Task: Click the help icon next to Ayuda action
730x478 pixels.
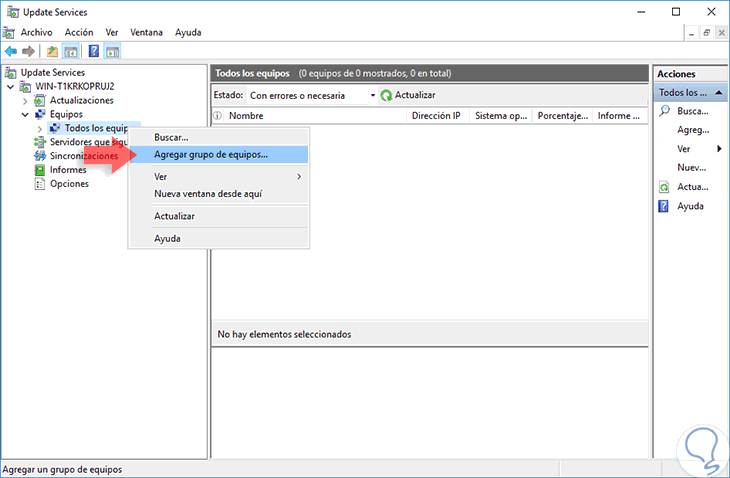Action: point(663,206)
